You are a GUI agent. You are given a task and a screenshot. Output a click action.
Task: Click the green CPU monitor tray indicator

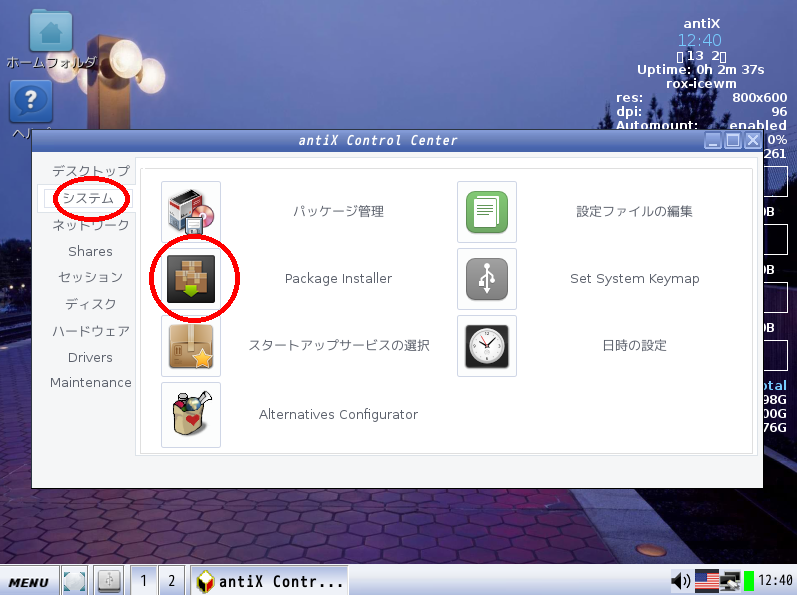749,581
